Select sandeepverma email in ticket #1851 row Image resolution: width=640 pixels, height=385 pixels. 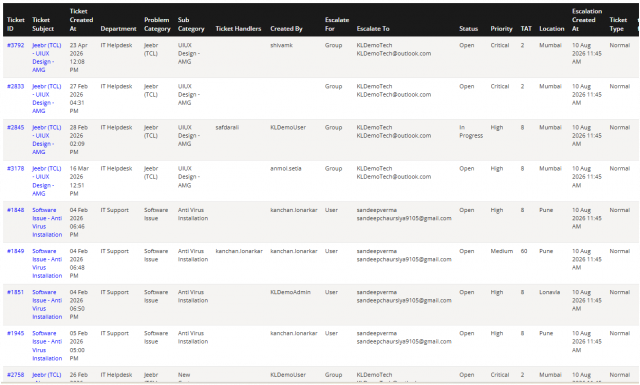[404, 300]
